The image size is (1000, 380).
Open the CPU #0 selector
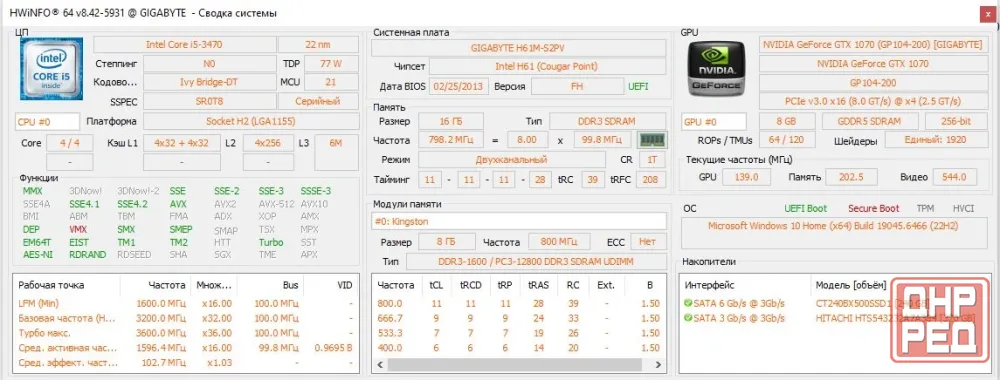coord(47,121)
